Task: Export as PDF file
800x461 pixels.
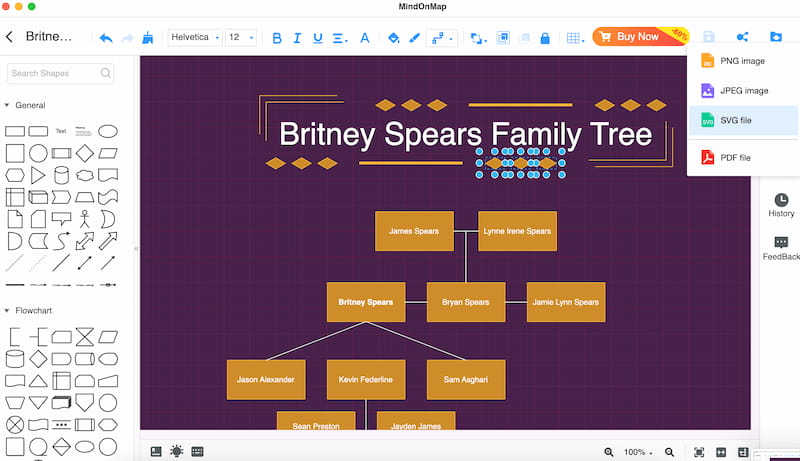Action: [743, 158]
